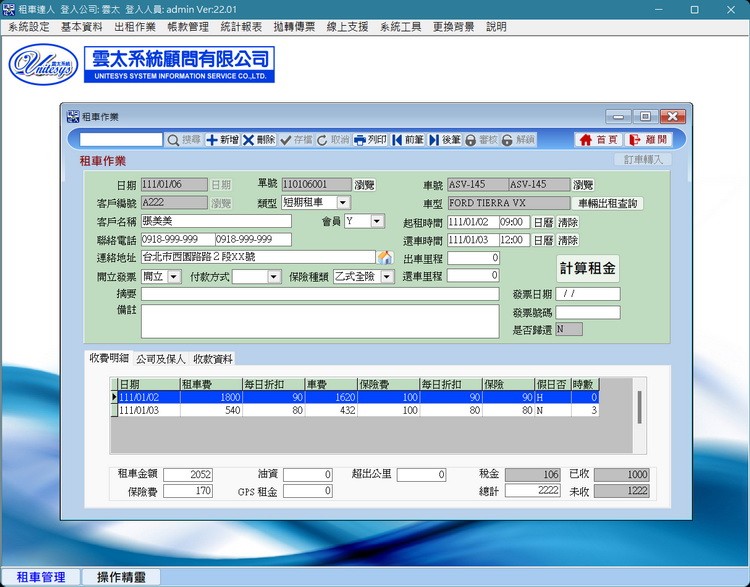Click the 車輛出租查詢 button
This screenshot has height=587, width=750.
click(x=608, y=203)
